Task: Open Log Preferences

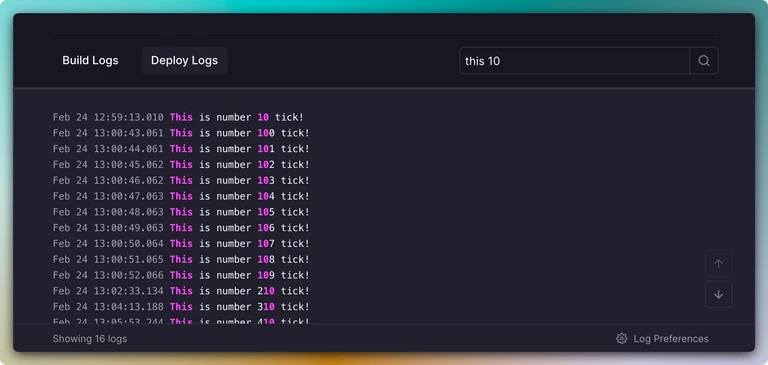Action: 662,339
